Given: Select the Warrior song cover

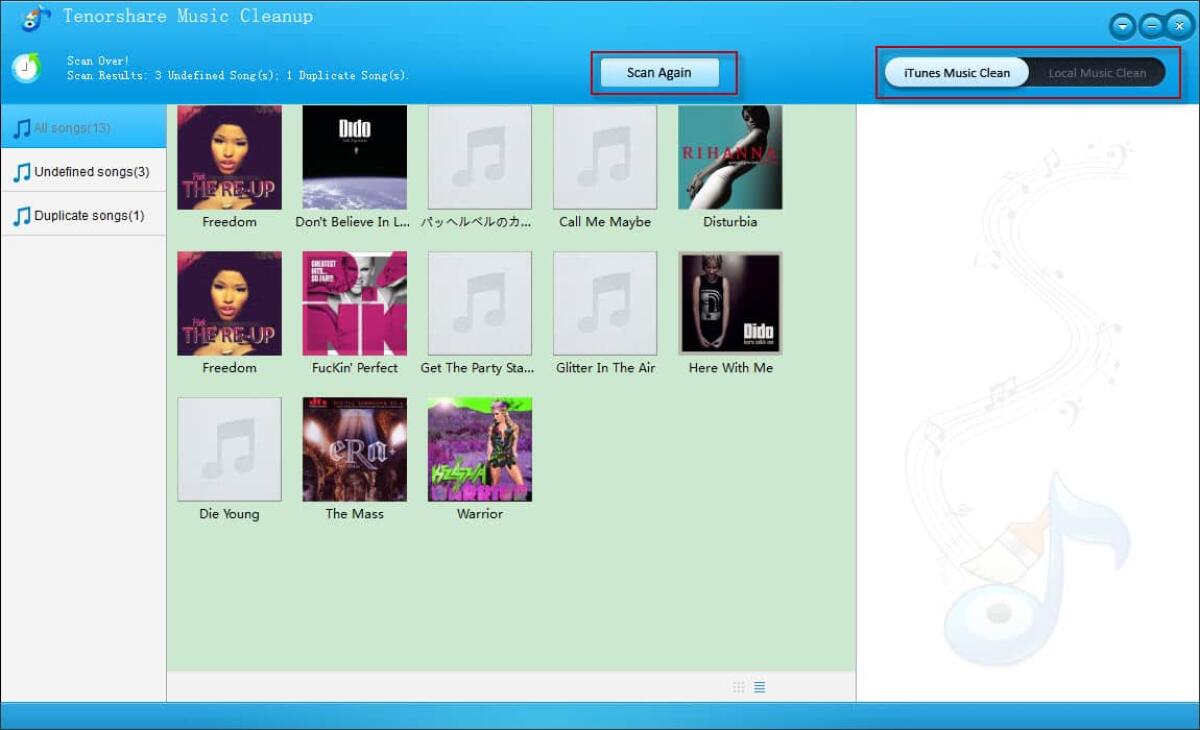Looking at the screenshot, I should click(x=479, y=449).
